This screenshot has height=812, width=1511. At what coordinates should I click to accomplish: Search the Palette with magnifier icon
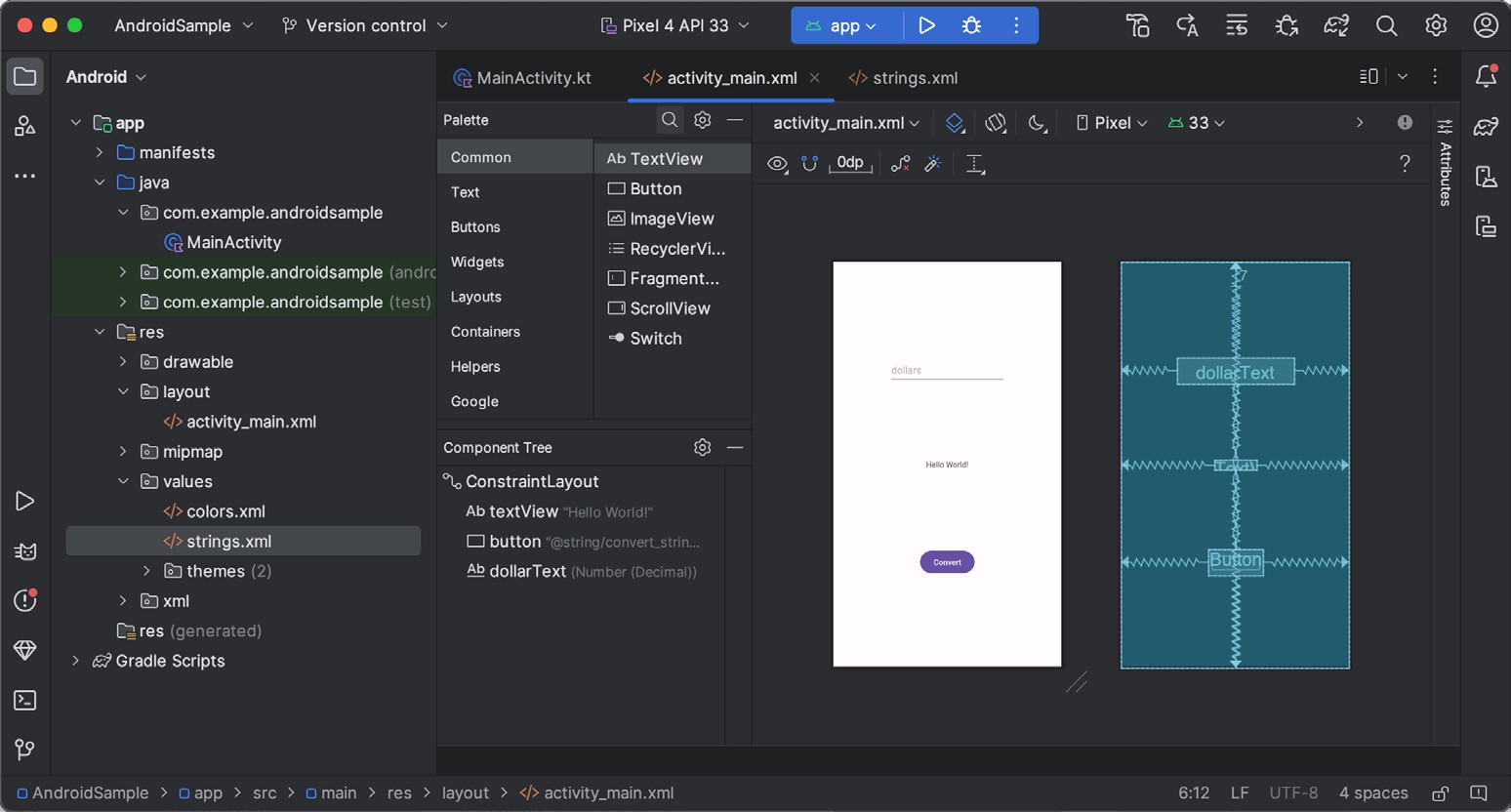pos(670,119)
